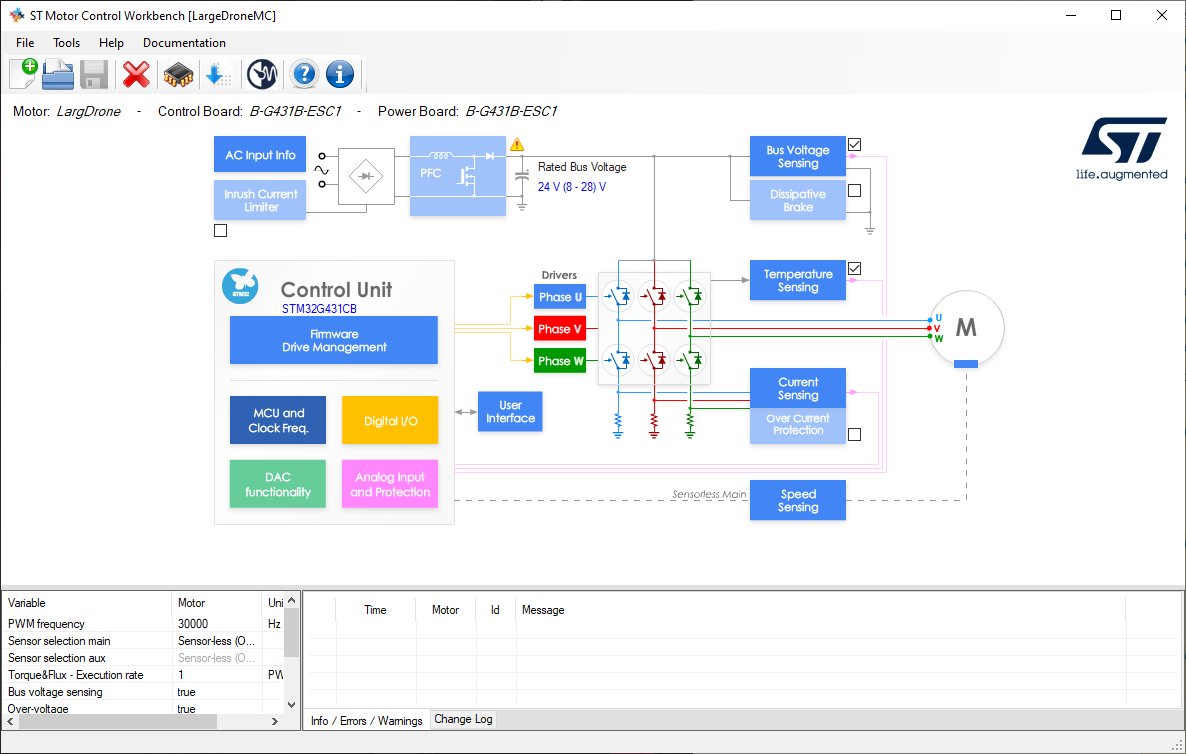
Task: Select the lower blue phase U transistor
Action: tap(619, 359)
